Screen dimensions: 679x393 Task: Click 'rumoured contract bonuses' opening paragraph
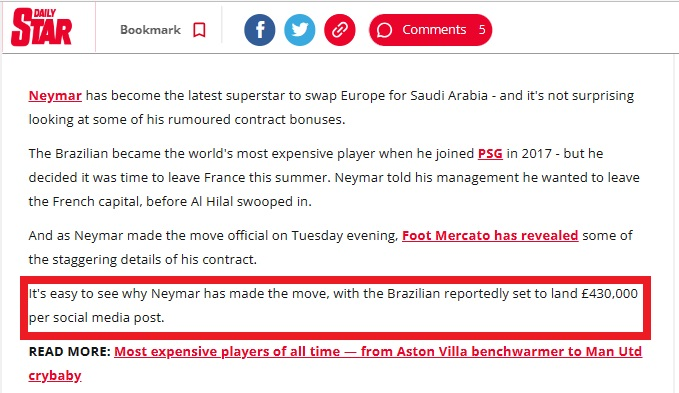[331, 107]
